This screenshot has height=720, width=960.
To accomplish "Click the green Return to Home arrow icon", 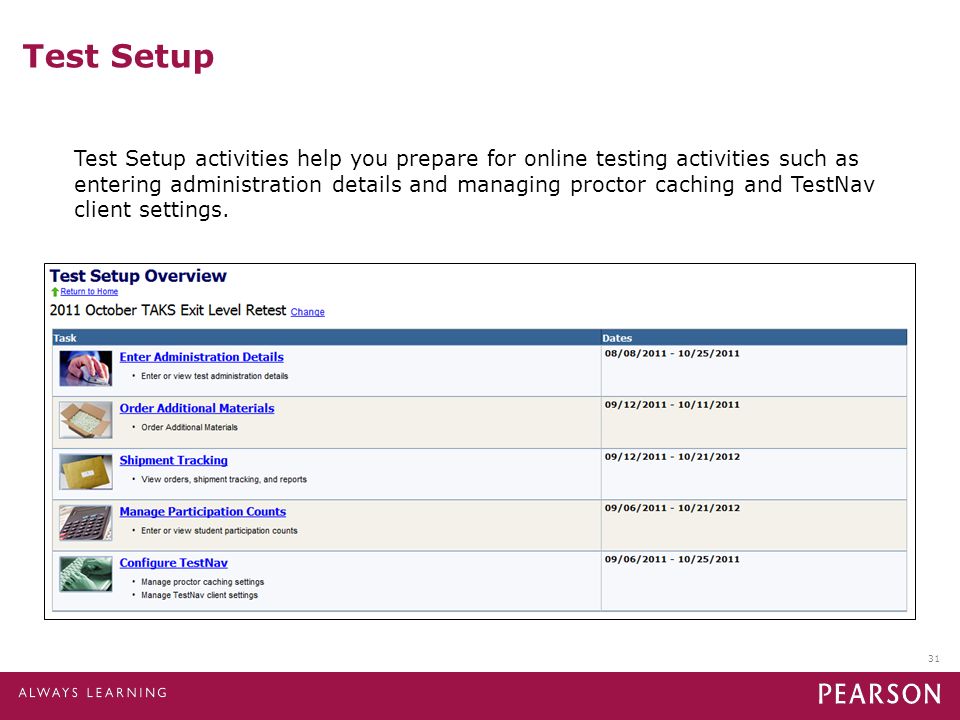I will tap(55, 292).
